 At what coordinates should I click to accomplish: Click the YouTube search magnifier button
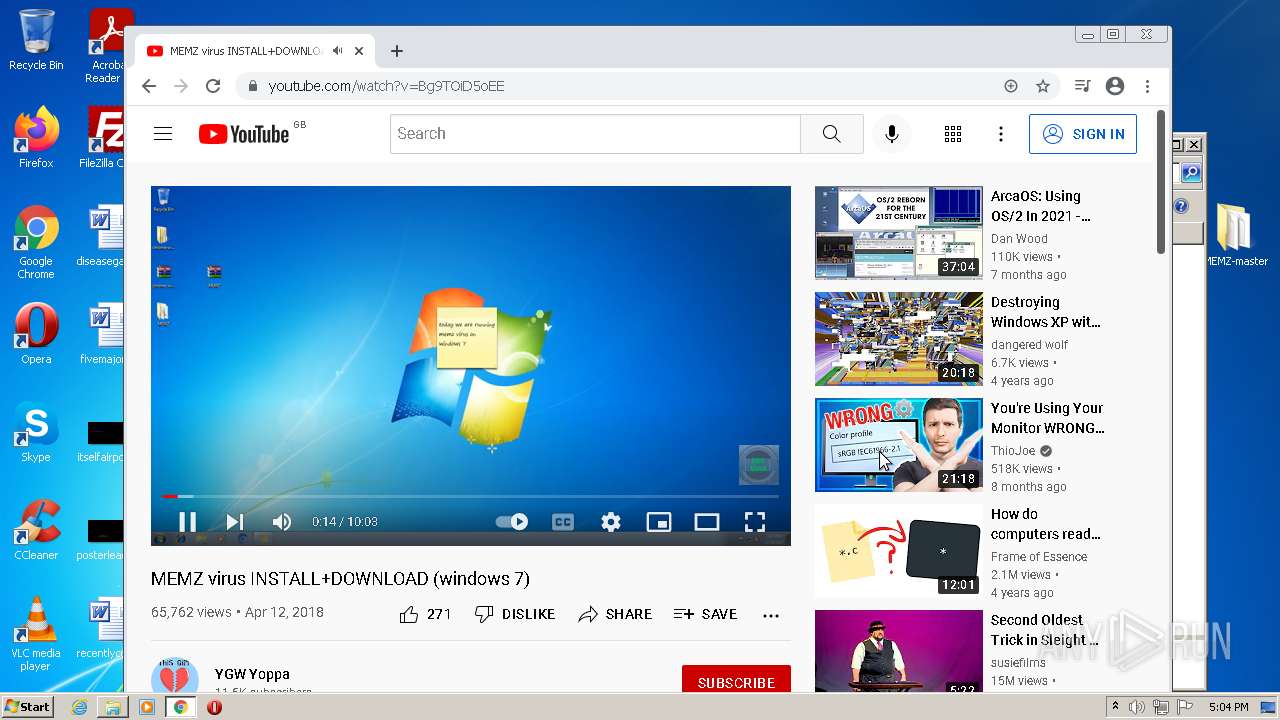pos(832,134)
